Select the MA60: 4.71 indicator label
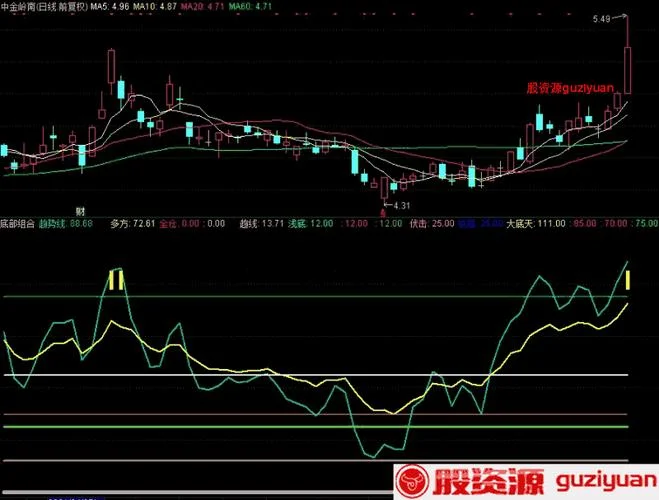The width and height of the screenshot is (659, 500). click(250, 6)
